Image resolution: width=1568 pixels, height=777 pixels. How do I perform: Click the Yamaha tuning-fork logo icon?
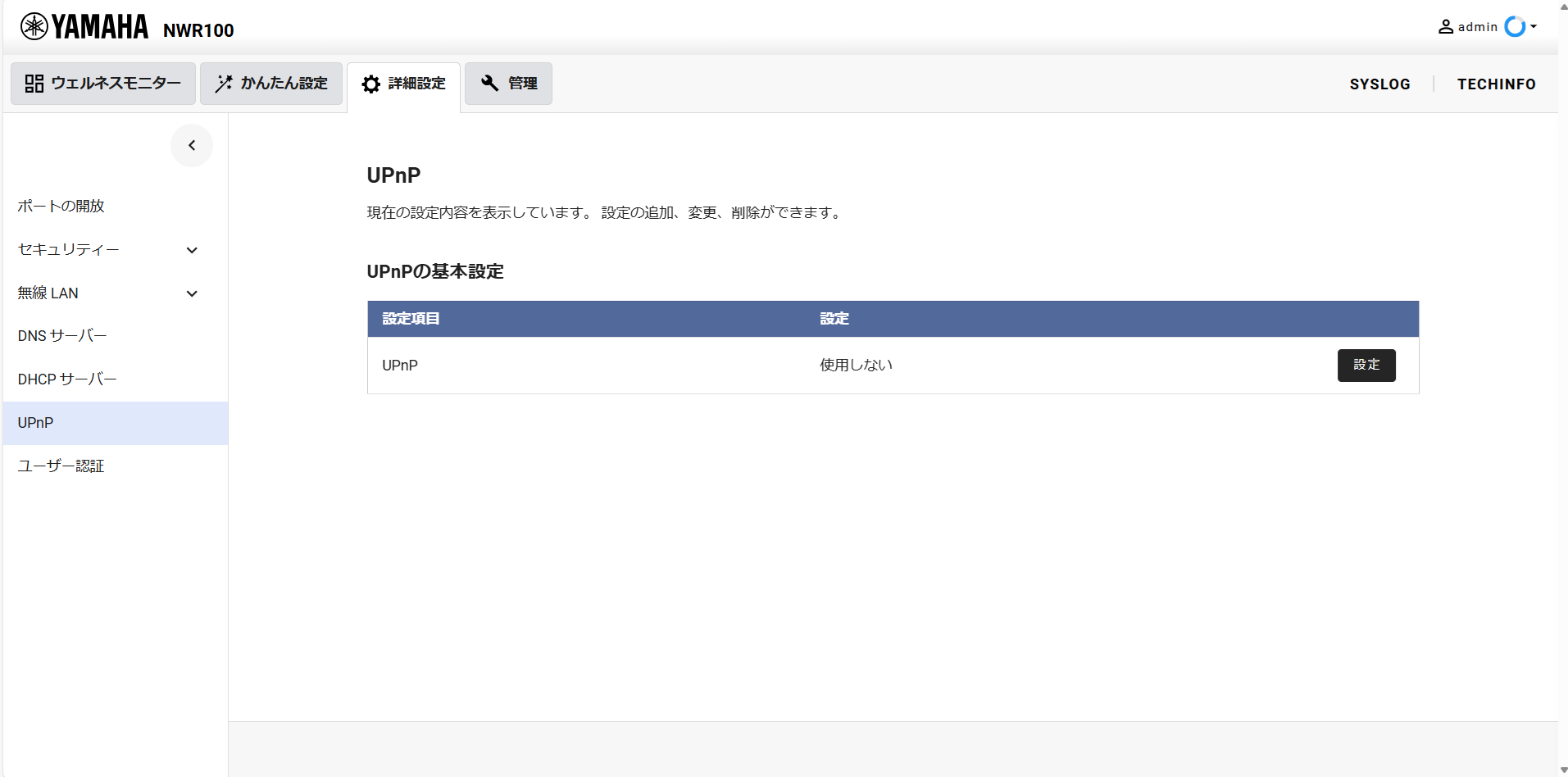pos(34,25)
